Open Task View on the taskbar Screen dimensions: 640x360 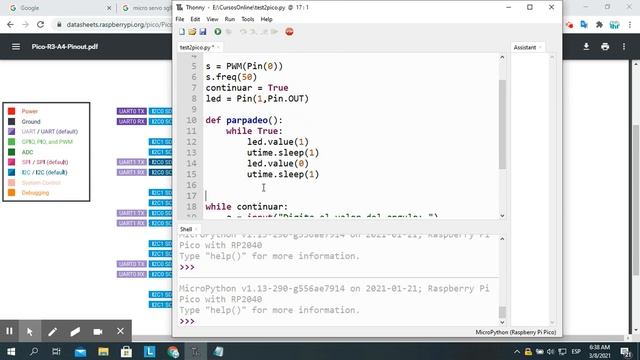pyautogui.click(x=56, y=351)
